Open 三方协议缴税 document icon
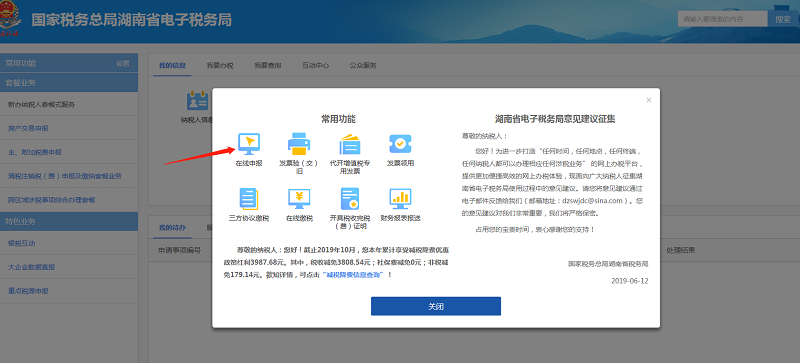The width and height of the screenshot is (800, 363). click(x=249, y=199)
